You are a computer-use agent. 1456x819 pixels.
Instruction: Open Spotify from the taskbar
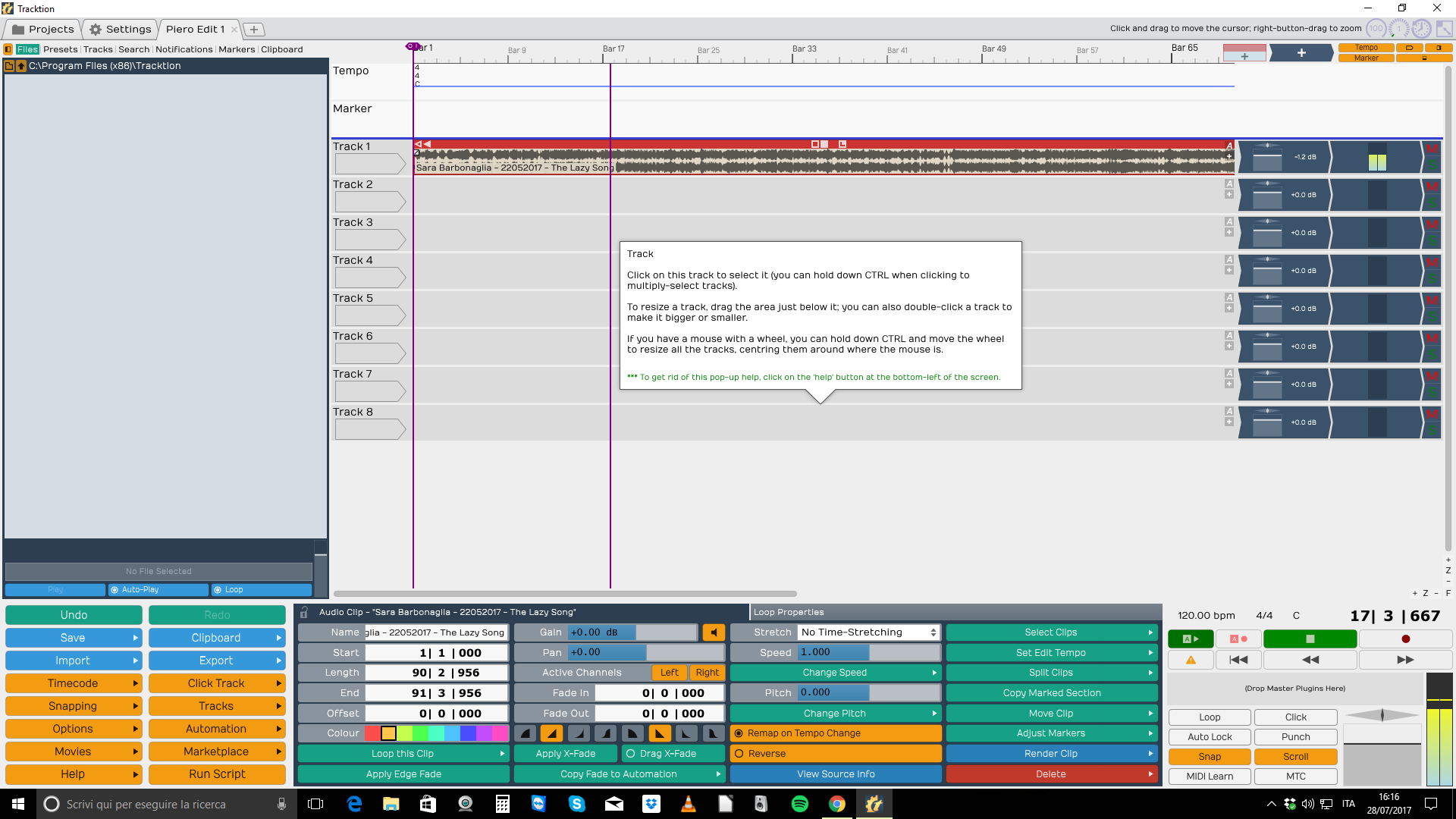[799, 804]
